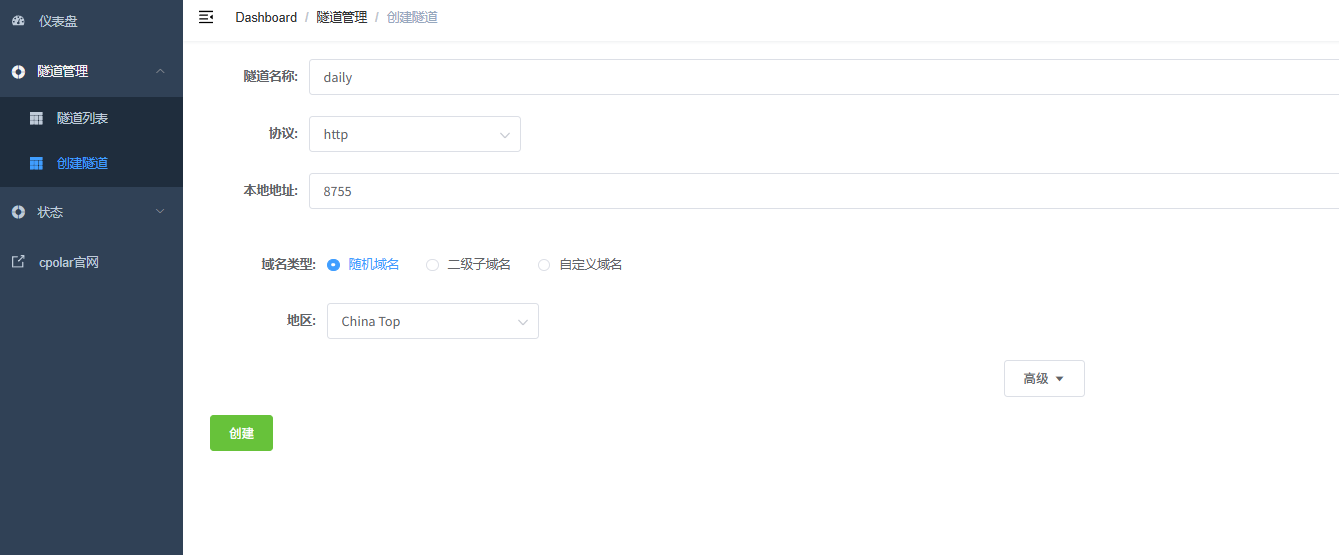Expand the 高级 advanced options
Image resolution: width=1339 pixels, height=555 pixels.
pyautogui.click(x=1044, y=379)
